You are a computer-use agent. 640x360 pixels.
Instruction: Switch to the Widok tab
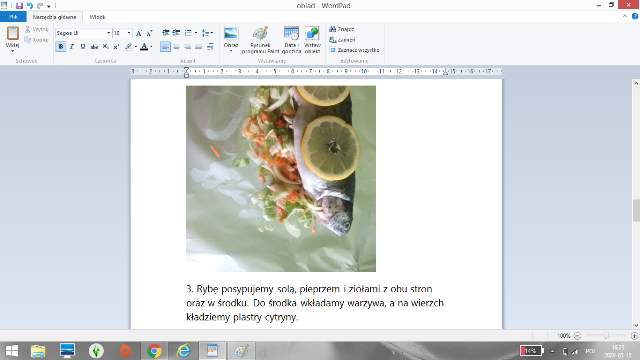tap(98, 17)
